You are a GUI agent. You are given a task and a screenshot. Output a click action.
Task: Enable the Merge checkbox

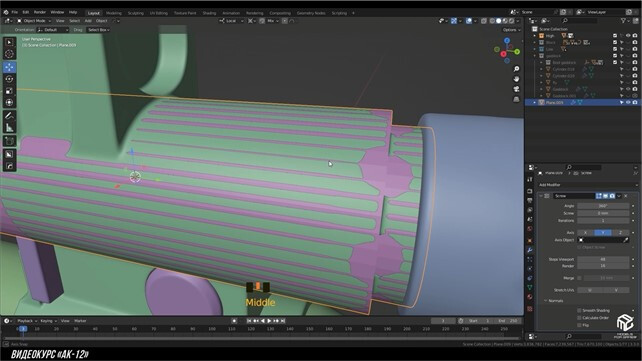[579, 278]
